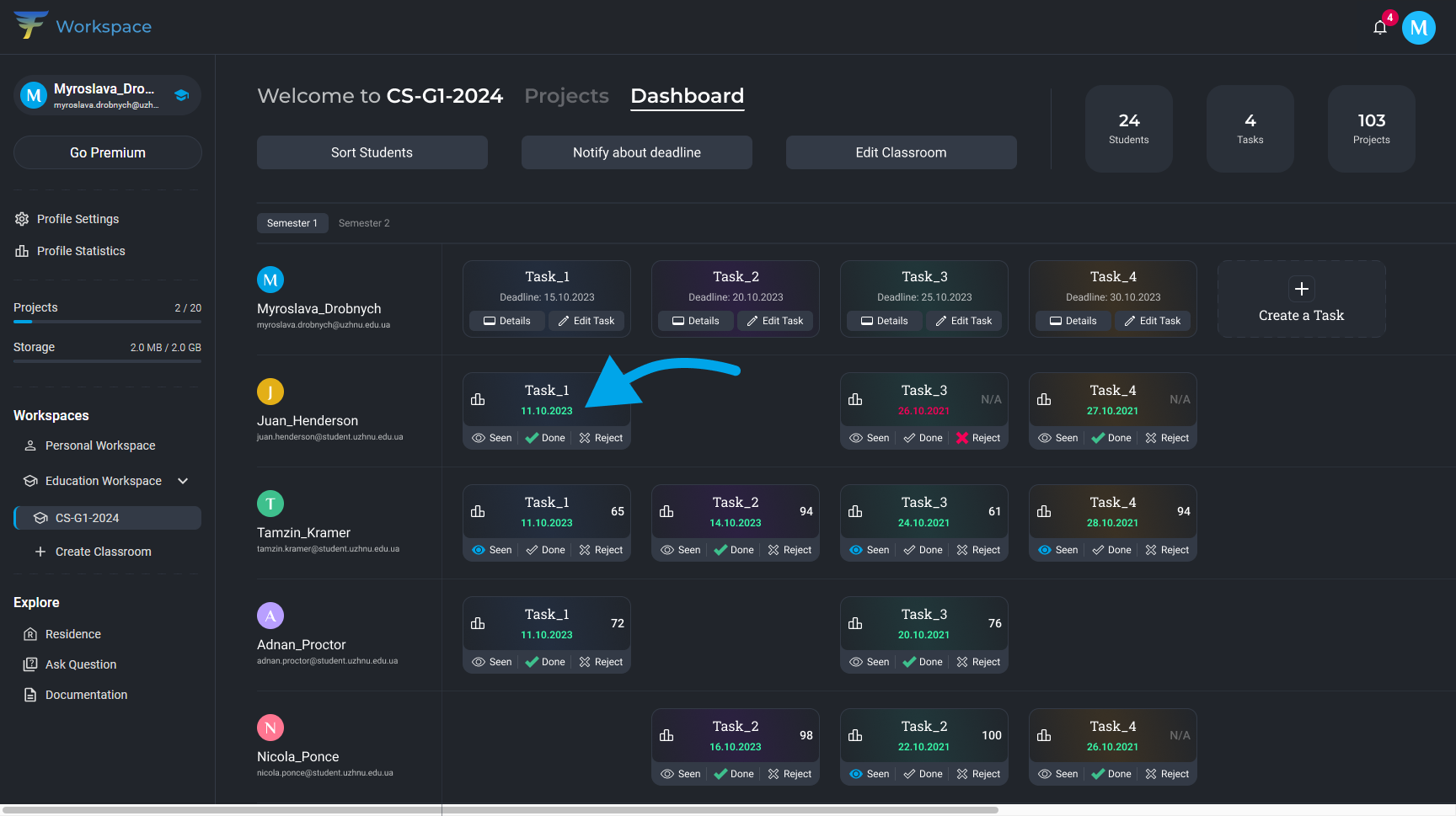Switch to the Projects tab
1456x816 pixels.
point(566,96)
